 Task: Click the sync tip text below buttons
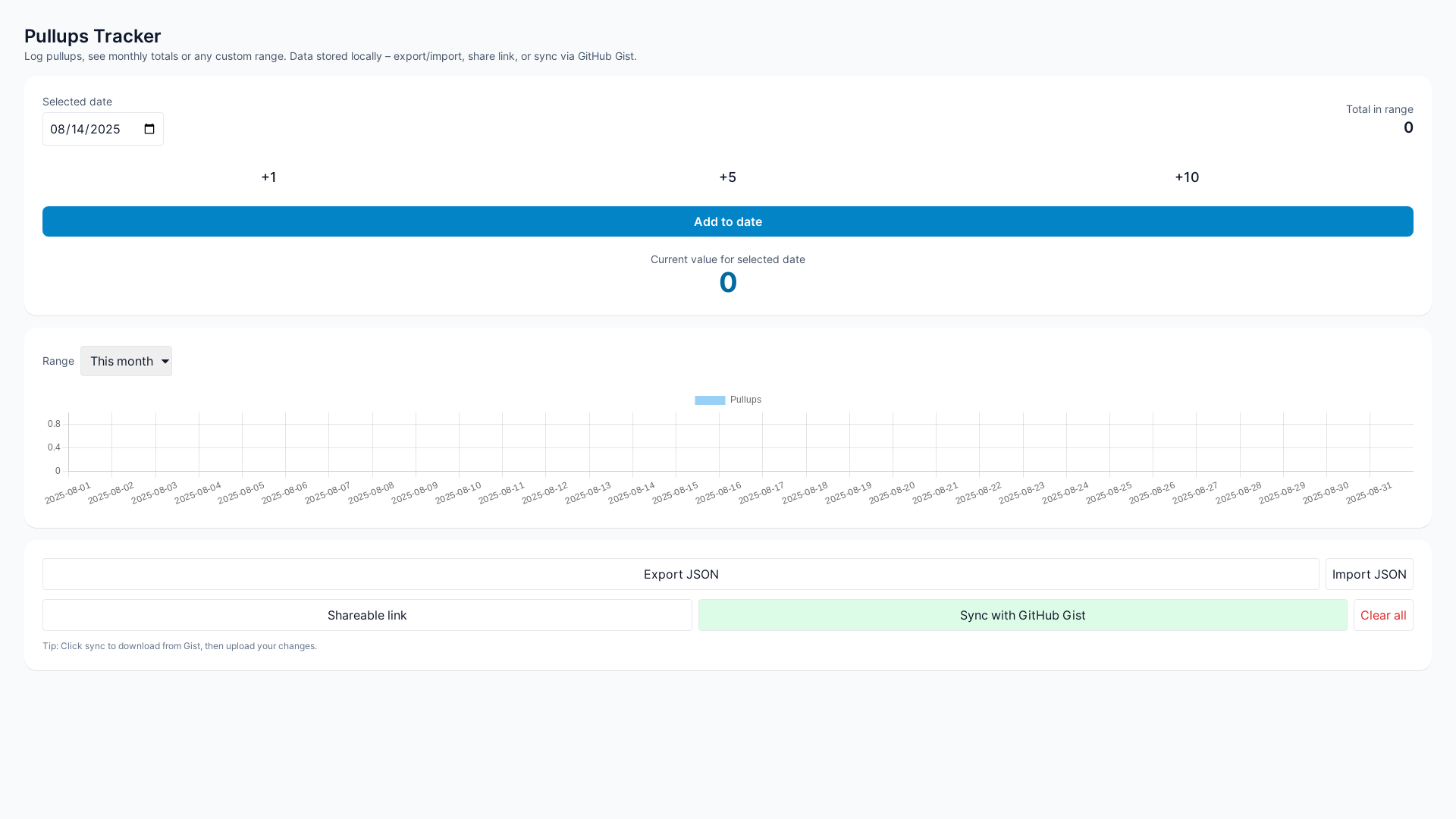(180, 646)
